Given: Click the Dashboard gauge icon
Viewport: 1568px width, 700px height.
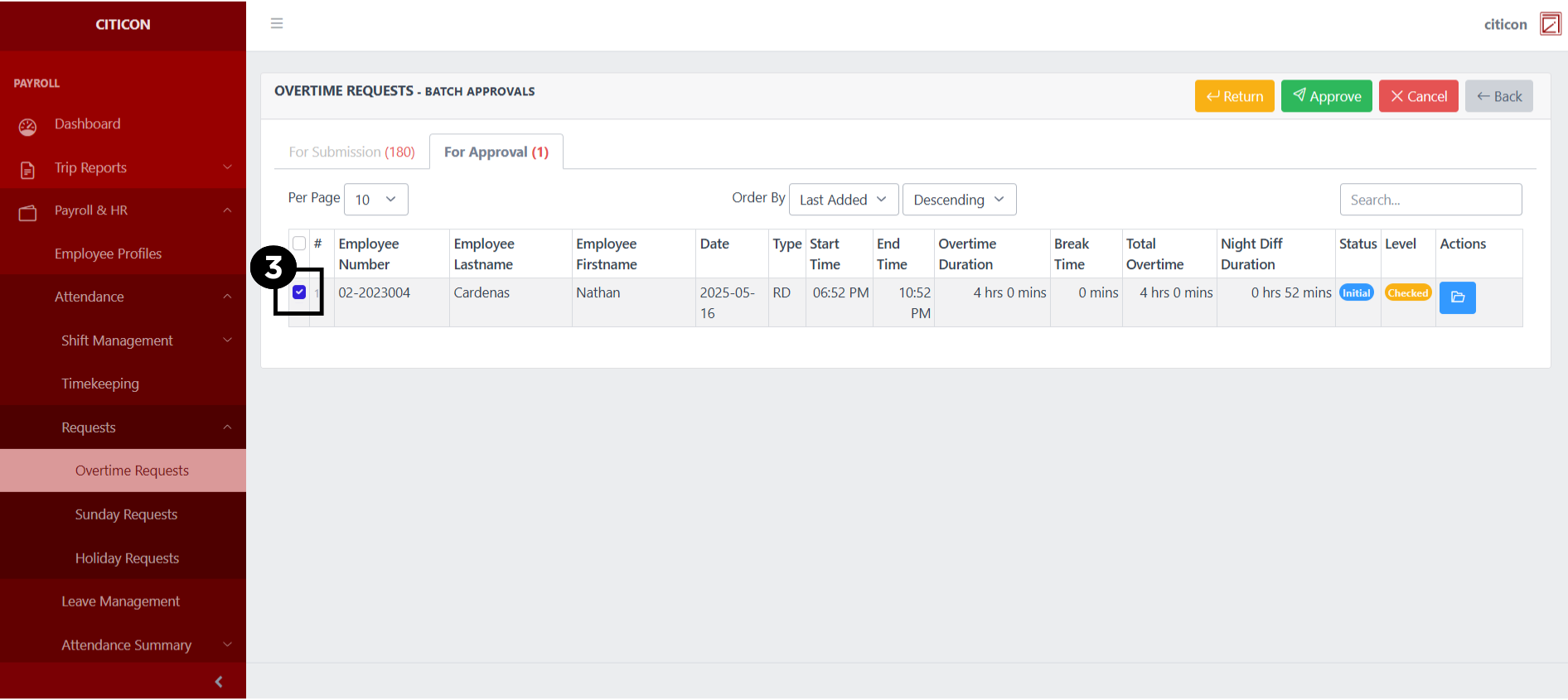Looking at the screenshot, I should tap(27, 126).
